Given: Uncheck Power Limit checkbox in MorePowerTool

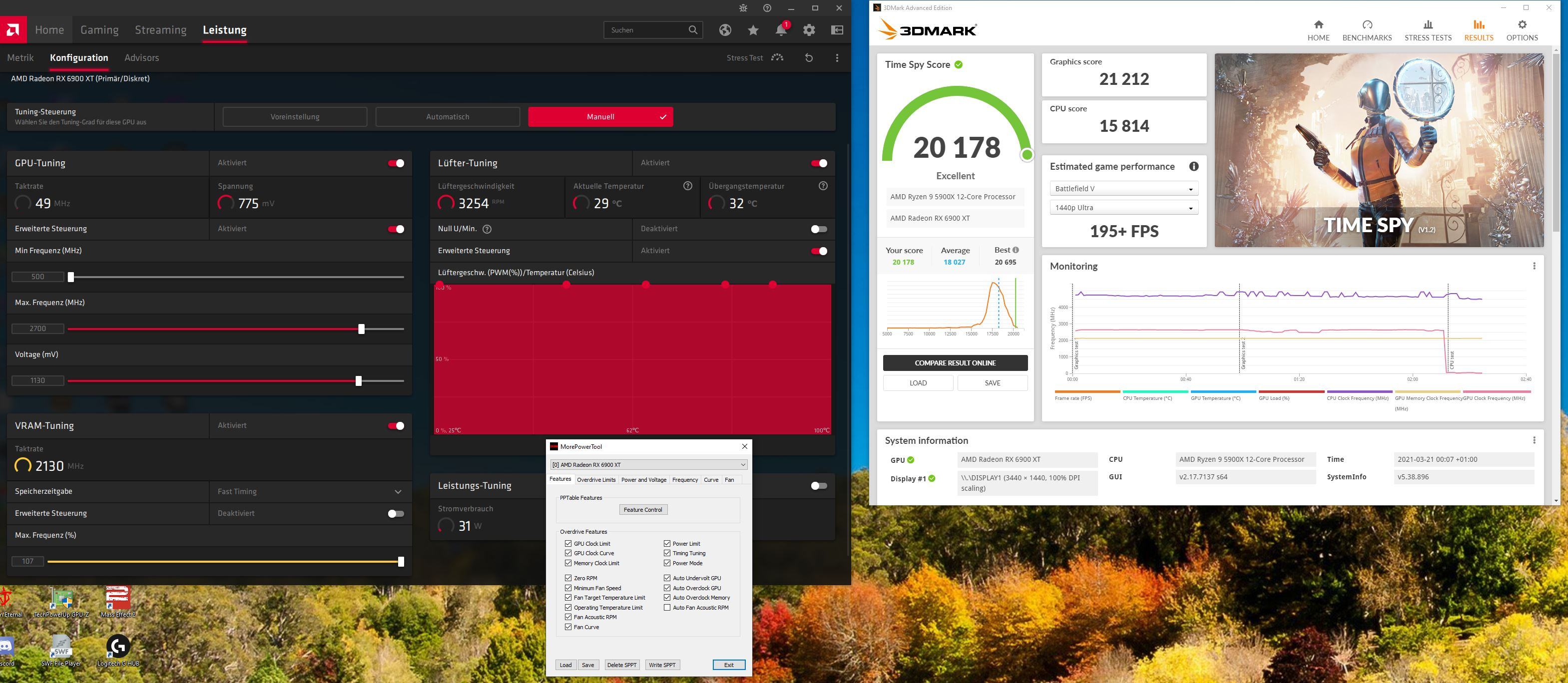Looking at the screenshot, I should [x=667, y=543].
